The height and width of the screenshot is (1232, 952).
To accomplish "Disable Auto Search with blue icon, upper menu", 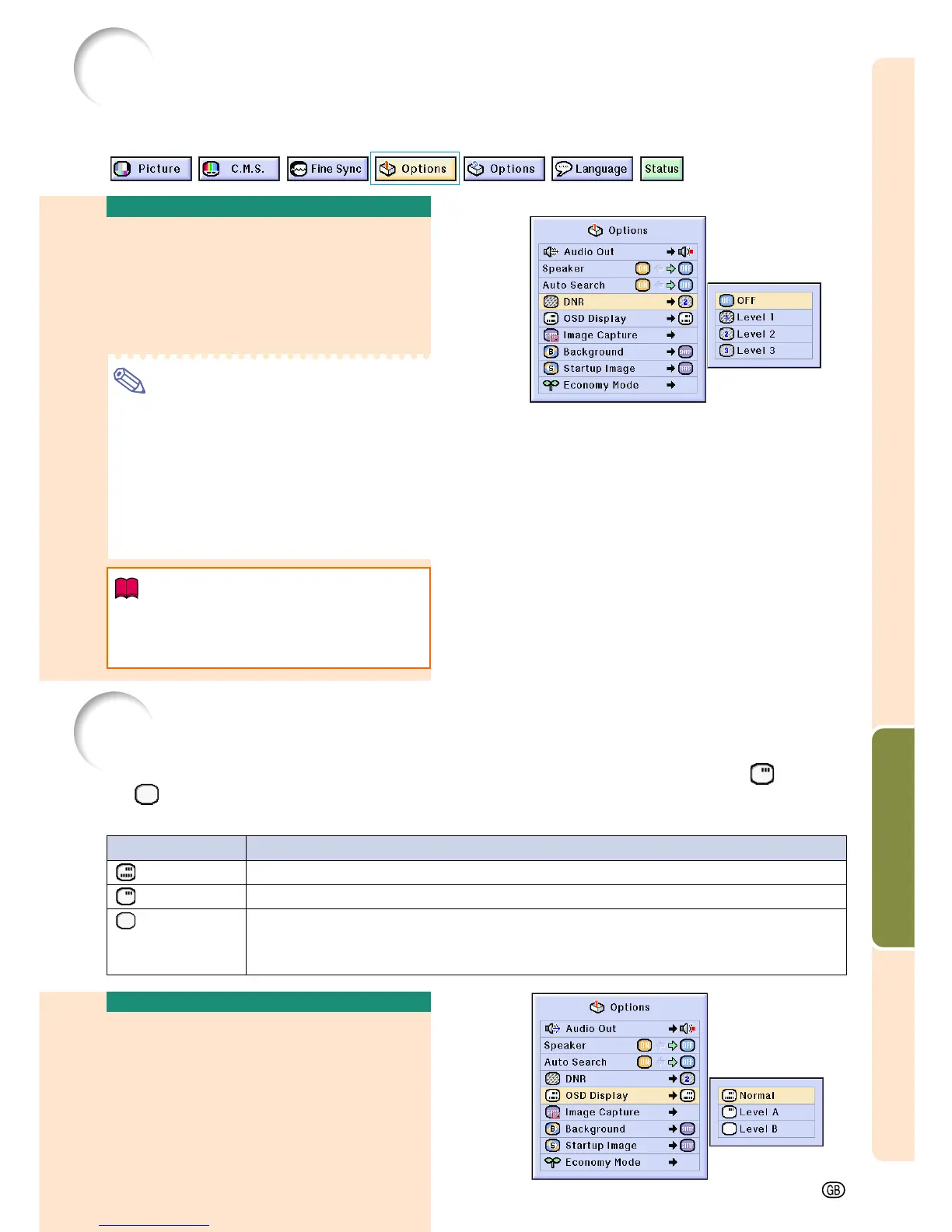I will coord(685,285).
